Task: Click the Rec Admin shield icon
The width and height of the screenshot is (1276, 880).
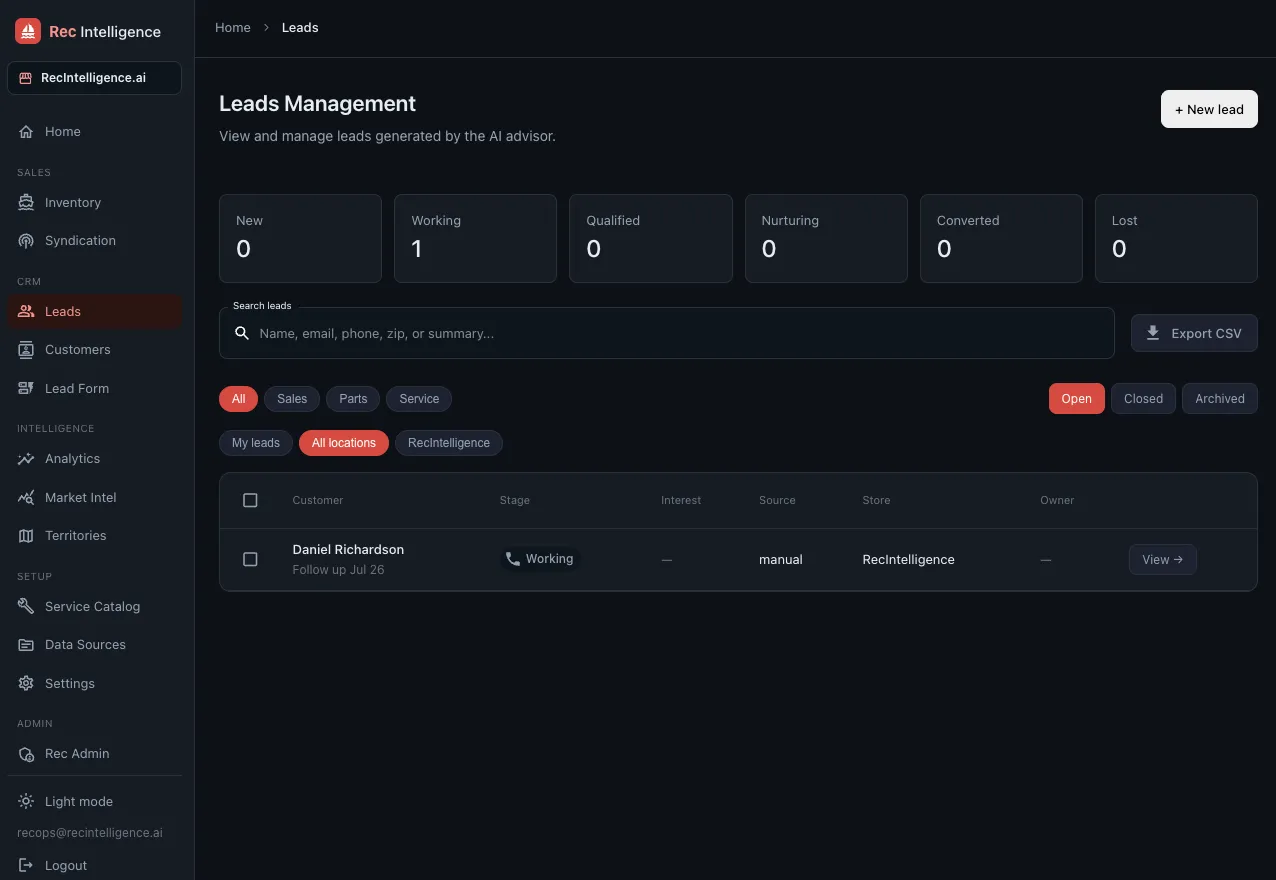Action: (26, 753)
